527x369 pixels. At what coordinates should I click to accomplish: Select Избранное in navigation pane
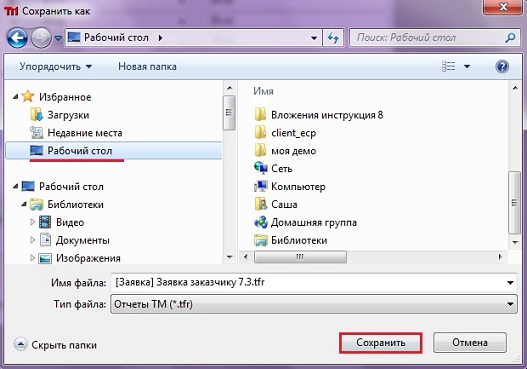pyautogui.click(x=65, y=97)
